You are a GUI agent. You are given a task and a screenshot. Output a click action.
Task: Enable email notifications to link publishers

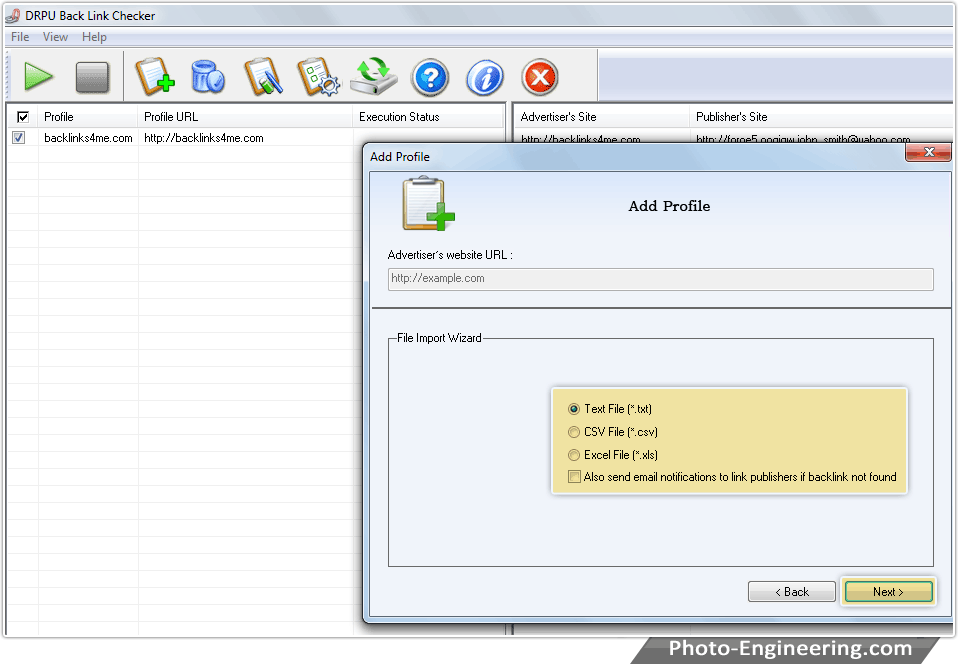(732, 477)
